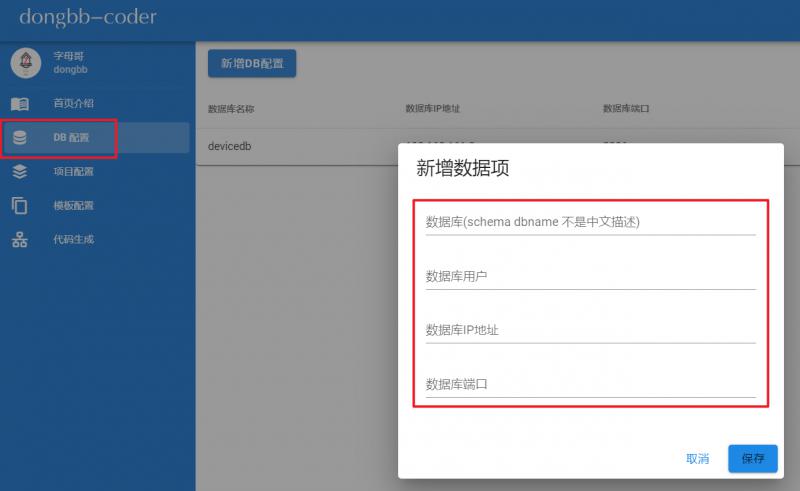Viewport: 800px width, 491px height.
Task: Click the username 字母哥 in sidebar
Action: 68,56
